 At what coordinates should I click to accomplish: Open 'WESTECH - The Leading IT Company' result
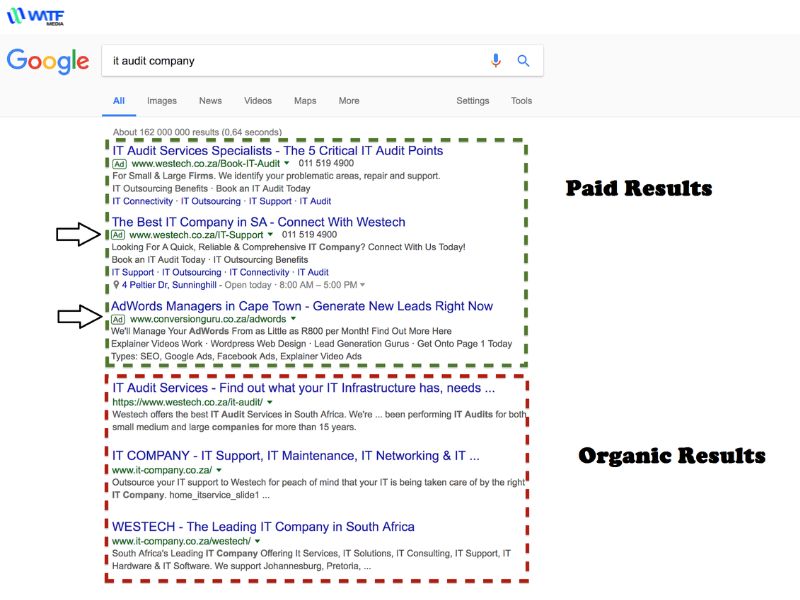click(263, 527)
